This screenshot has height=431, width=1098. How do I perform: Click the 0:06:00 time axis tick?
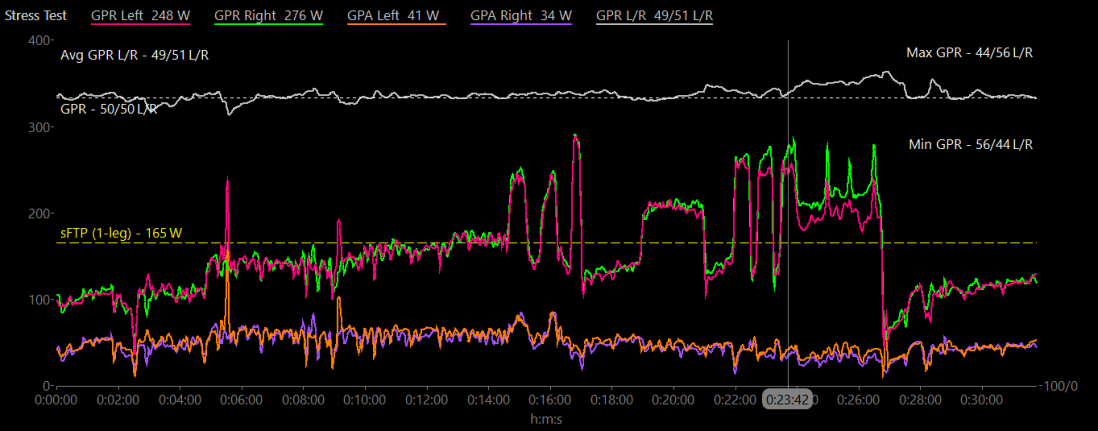[x=242, y=399]
